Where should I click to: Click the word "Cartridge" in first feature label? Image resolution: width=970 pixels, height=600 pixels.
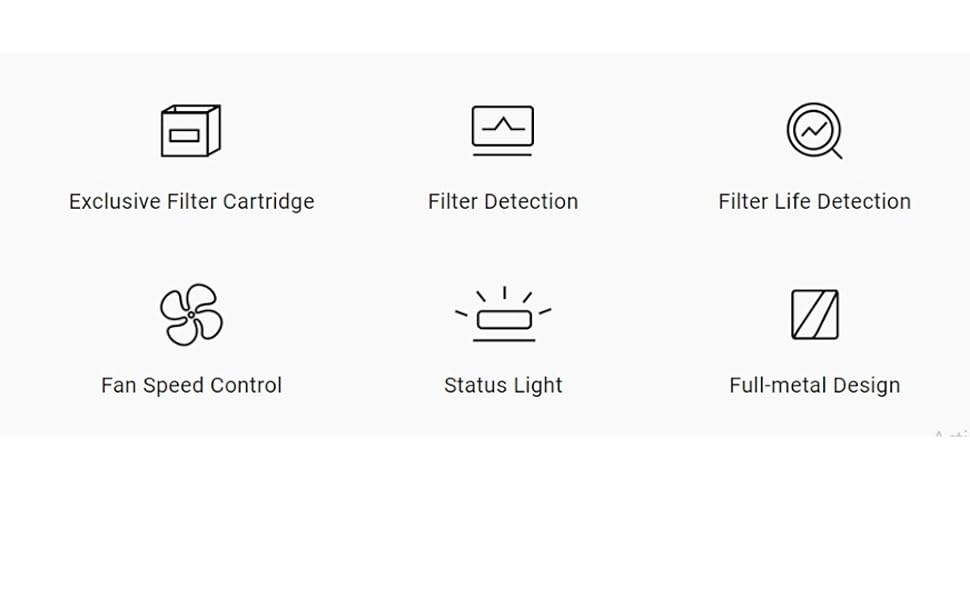pos(268,201)
